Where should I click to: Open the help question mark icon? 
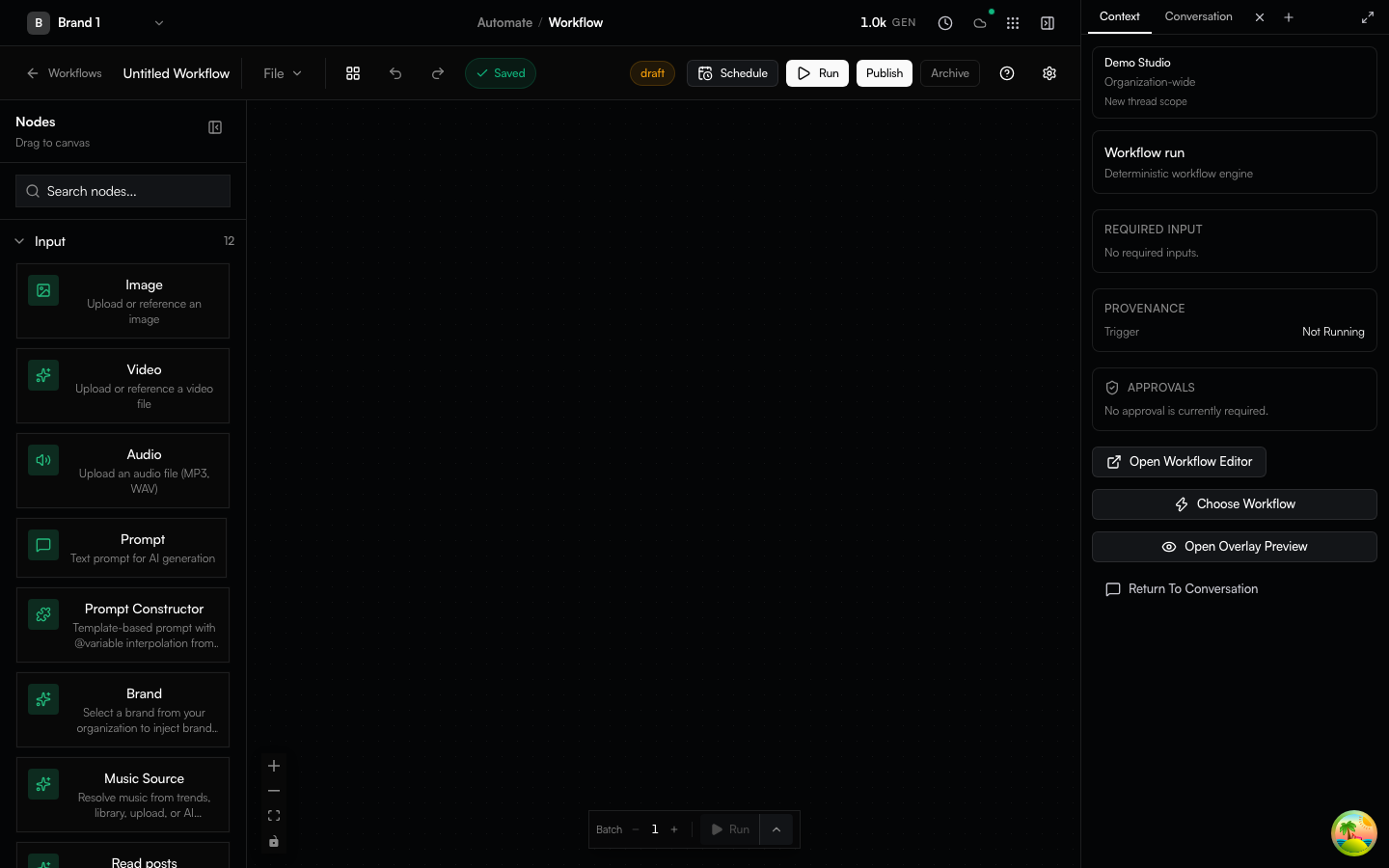pos(1007,73)
